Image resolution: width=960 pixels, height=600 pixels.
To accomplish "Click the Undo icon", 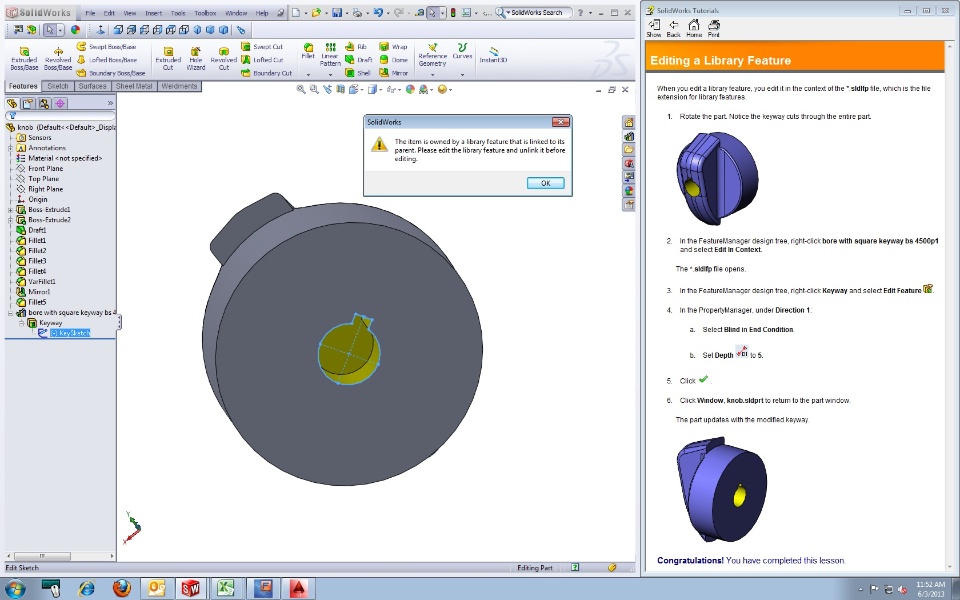I will click(378, 12).
